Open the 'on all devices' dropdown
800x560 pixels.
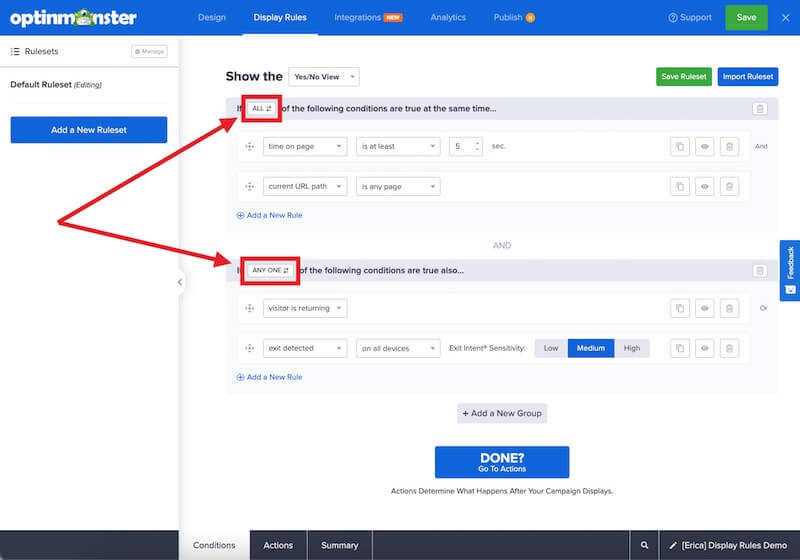[398, 349]
